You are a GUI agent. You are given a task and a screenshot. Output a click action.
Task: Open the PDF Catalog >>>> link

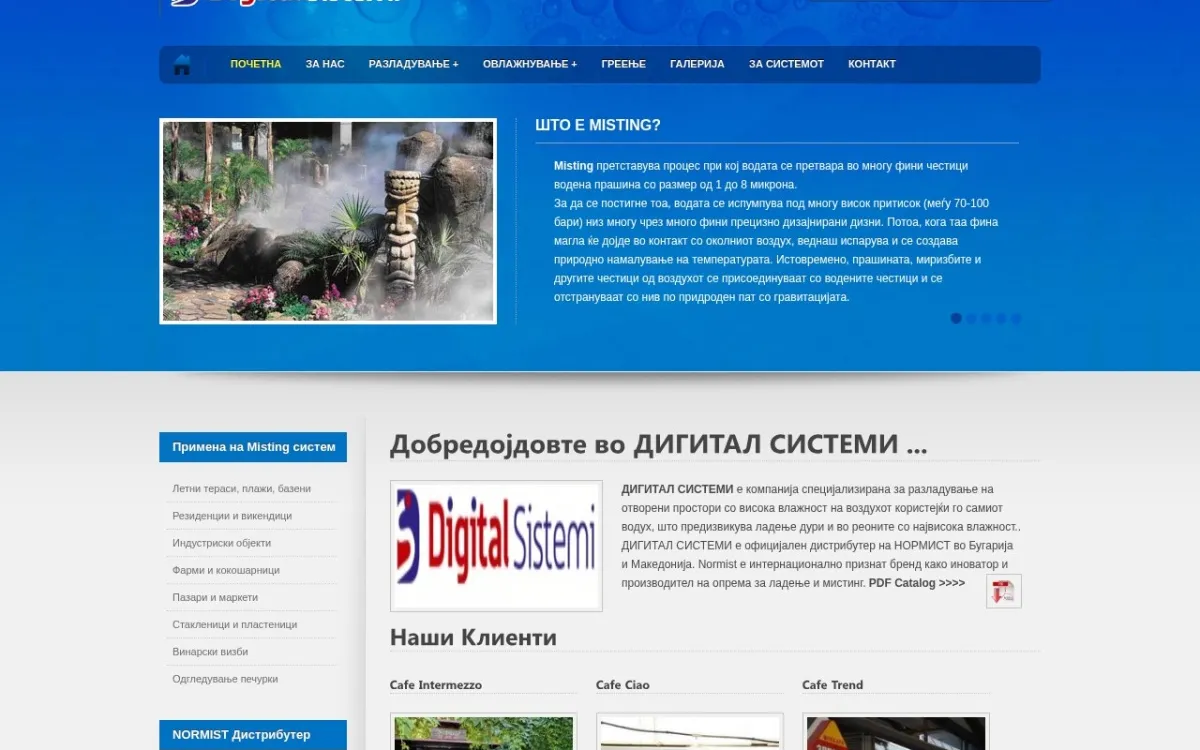click(x=917, y=583)
